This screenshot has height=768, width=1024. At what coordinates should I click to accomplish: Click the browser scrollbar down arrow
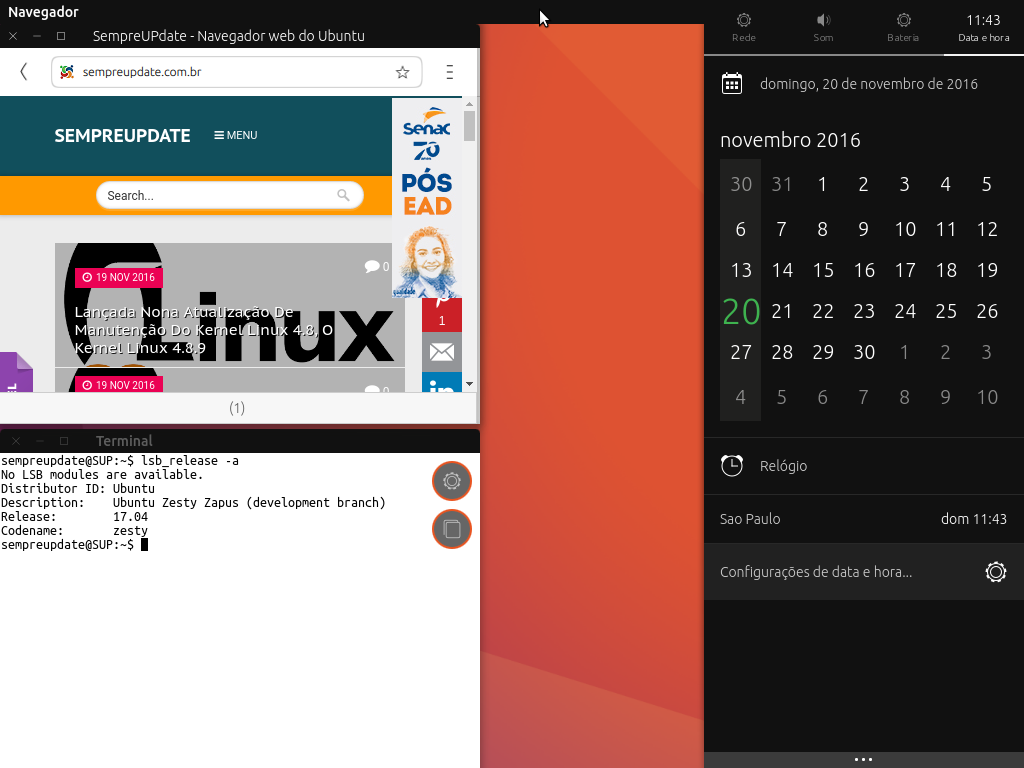(469, 384)
